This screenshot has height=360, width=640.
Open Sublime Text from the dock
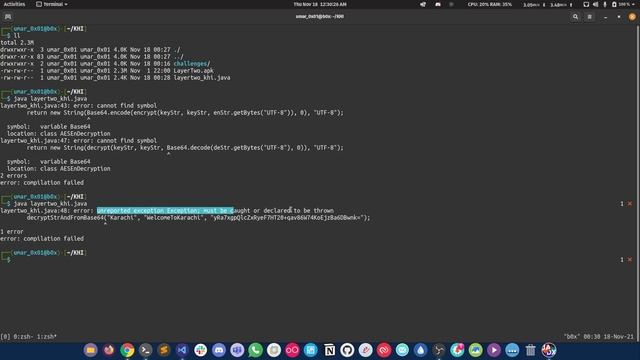pos(164,350)
